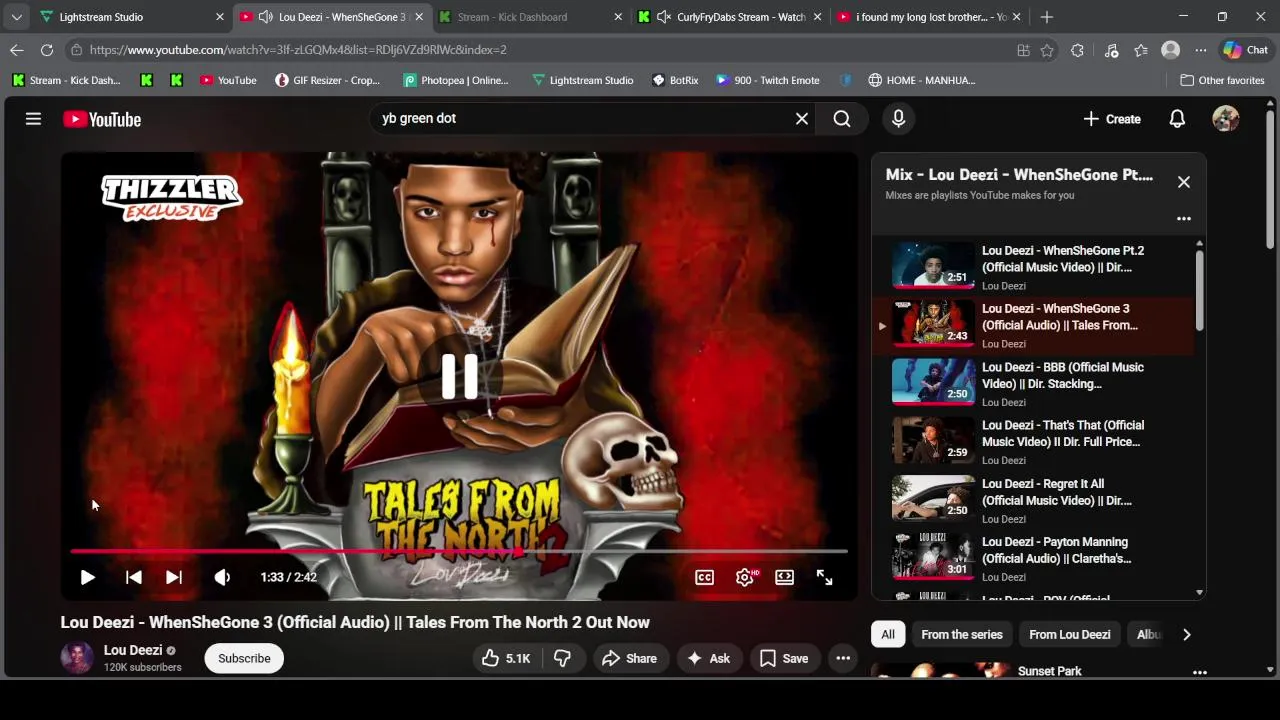Skip to the next video

[x=173, y=577]
